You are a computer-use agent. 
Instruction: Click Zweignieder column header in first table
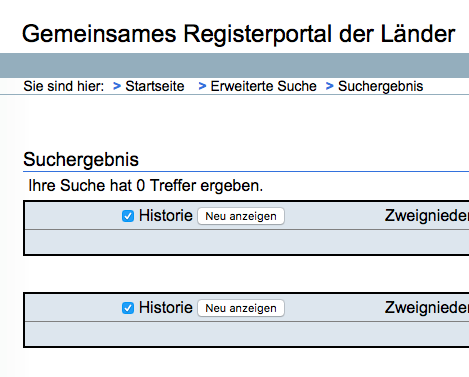427,216
